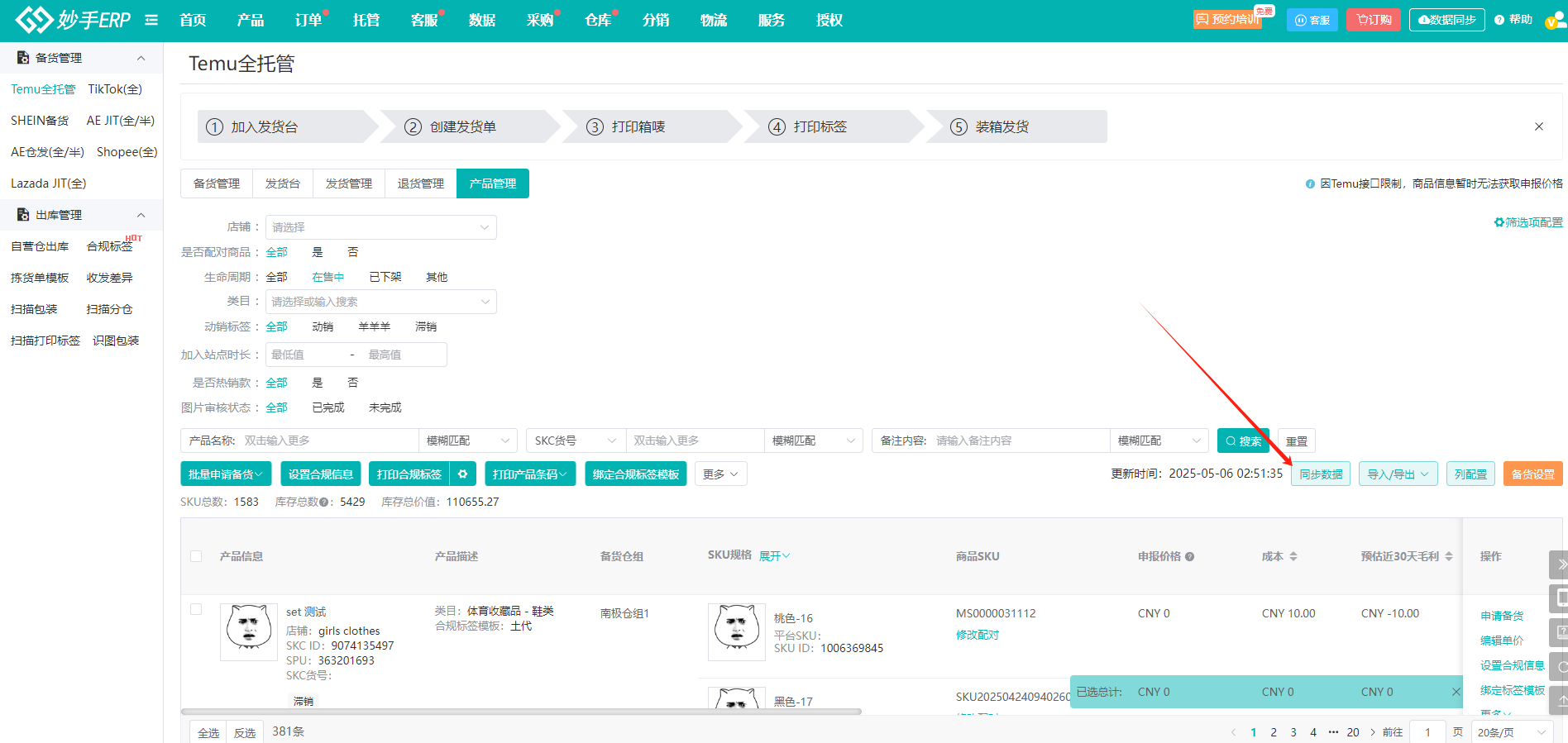This screenshot has width=1568, height=743.
Task: Switch to 退货管理 tab
Action: click(421, 183)
